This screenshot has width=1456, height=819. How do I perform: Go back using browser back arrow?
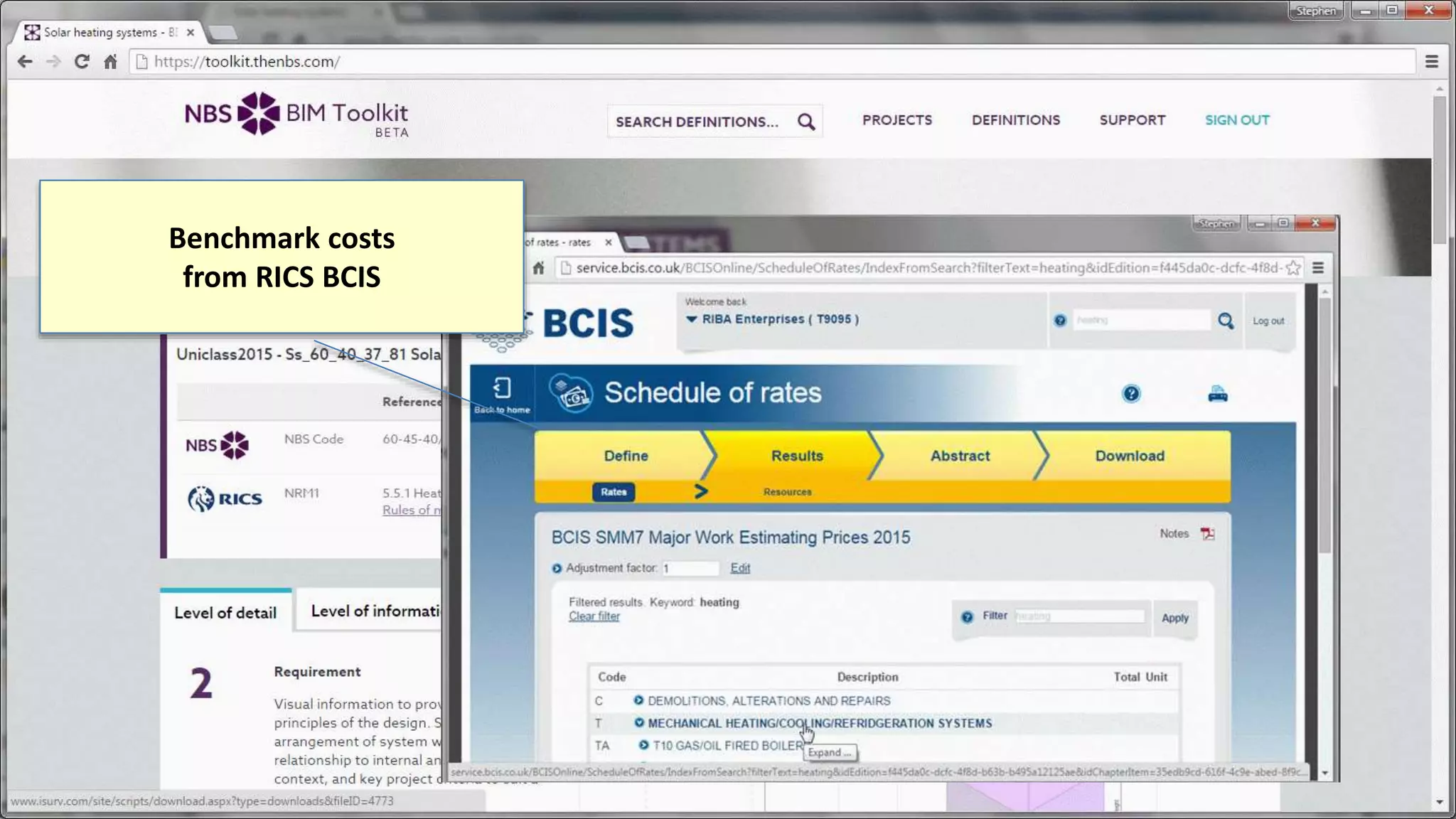pos(25,62)
